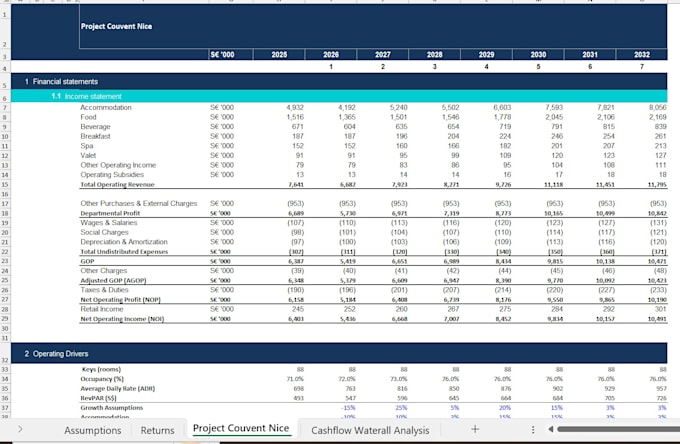Select the 2028 year header cell
The image size is (680, 444).
[435, 55]
